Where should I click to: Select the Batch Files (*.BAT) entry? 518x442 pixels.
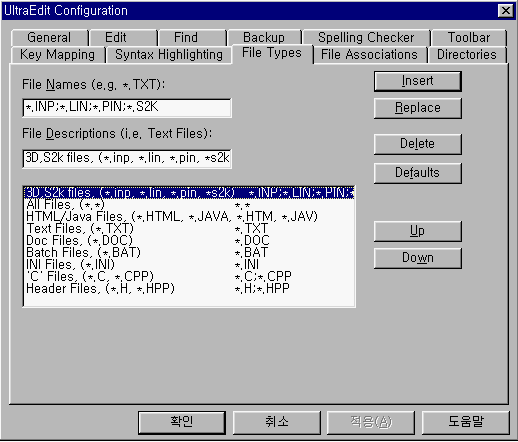pyautogui.click(x=189, y=253)
